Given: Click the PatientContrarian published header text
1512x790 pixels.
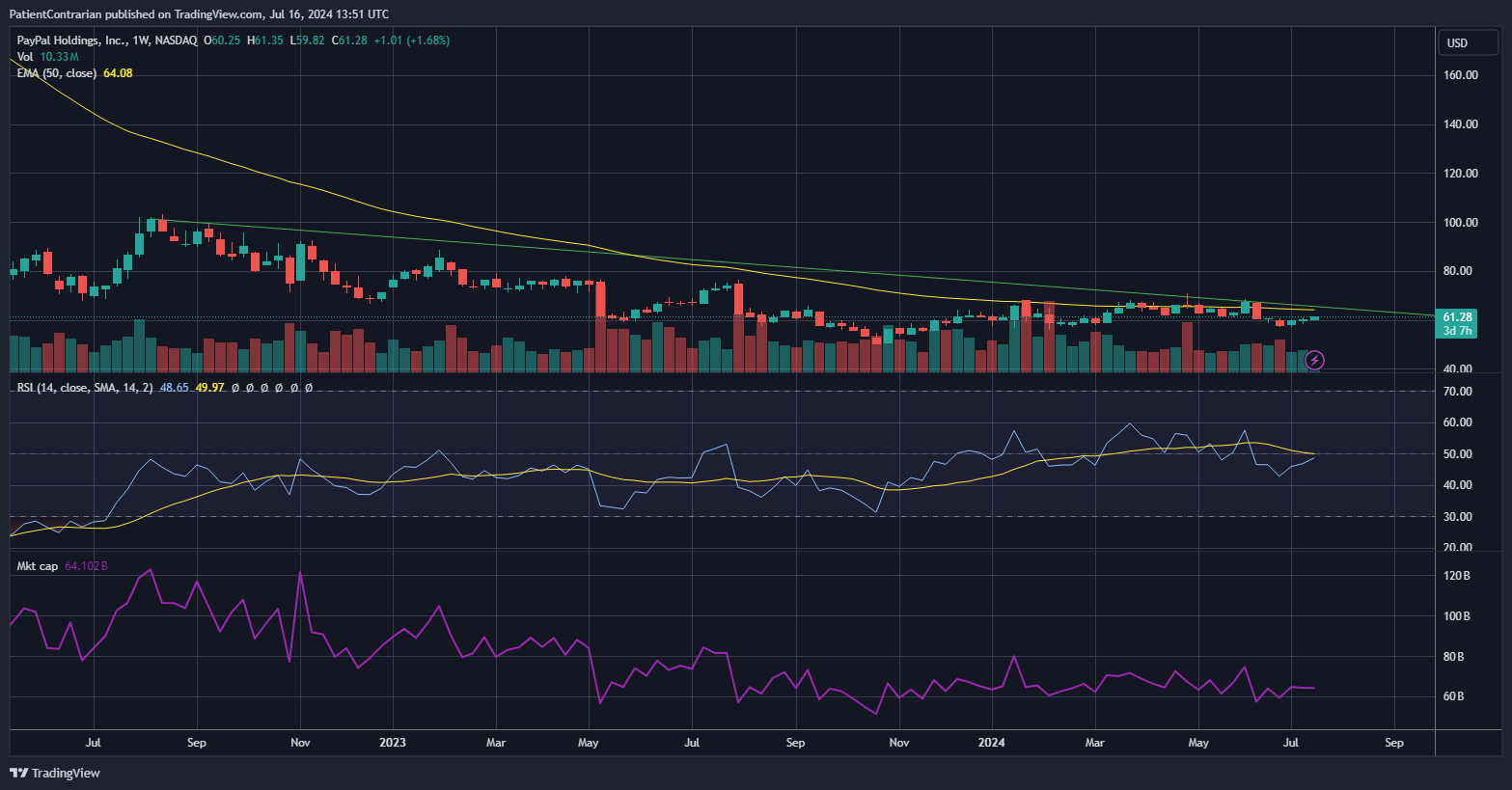Looking at the screenshot, I should click(x=200, y=14).
